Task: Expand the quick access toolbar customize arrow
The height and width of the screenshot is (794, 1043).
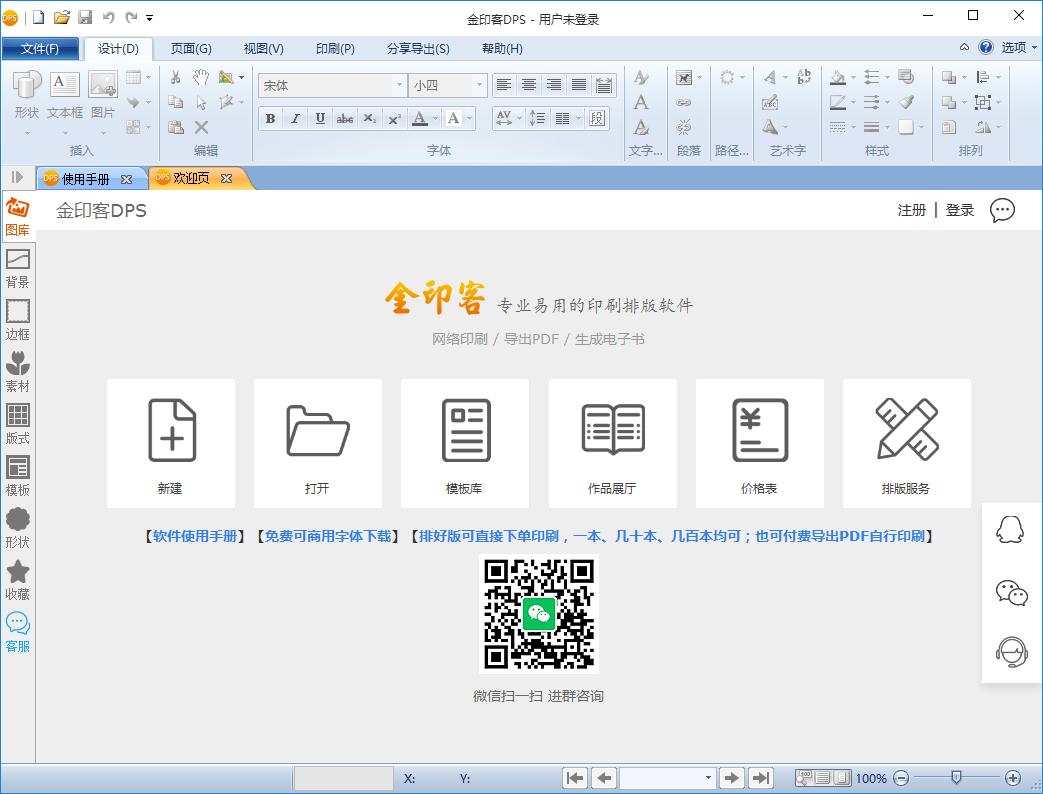Action: pyautogui.click(x=150, y=18)
